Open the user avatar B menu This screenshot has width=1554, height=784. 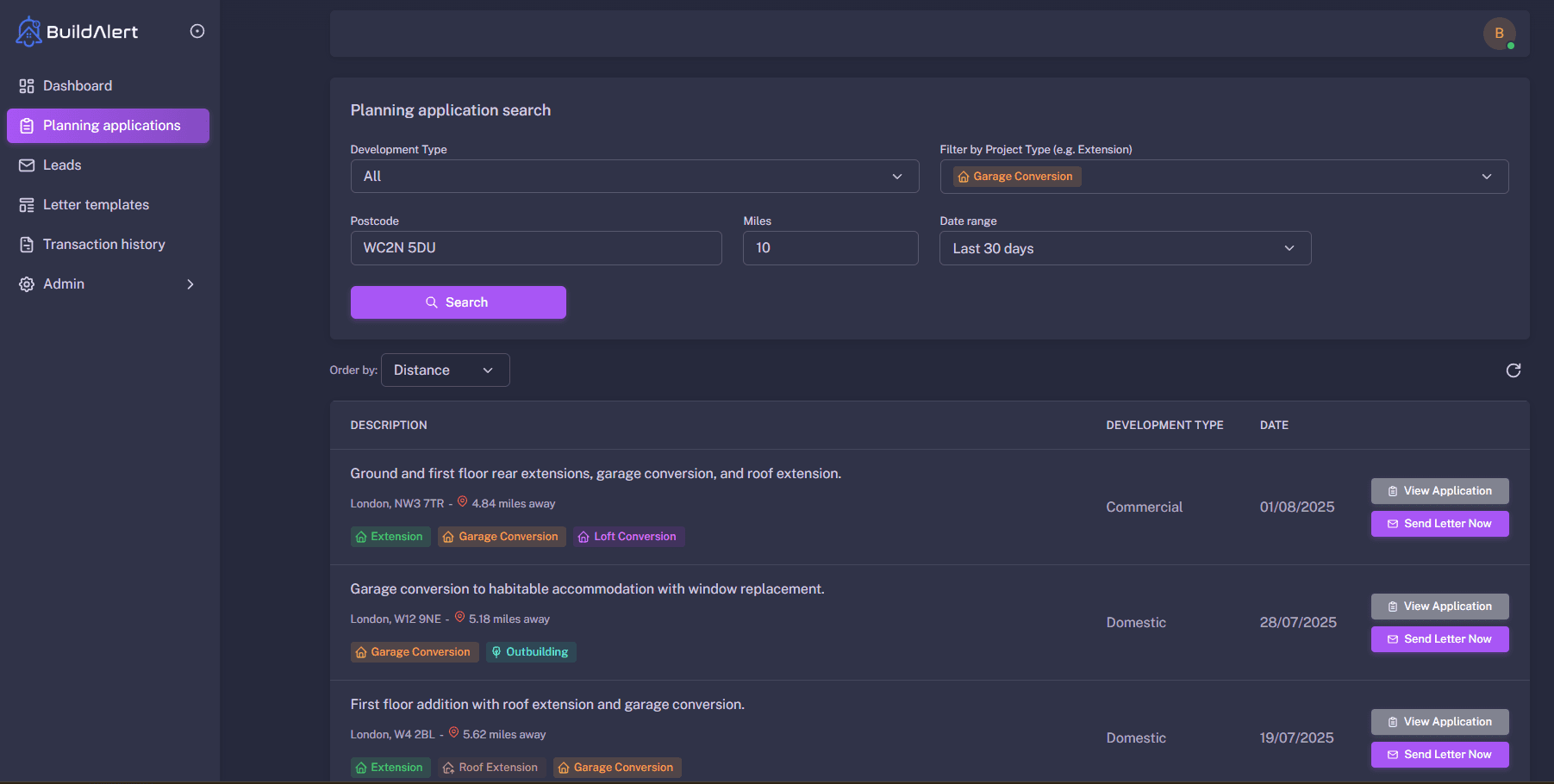(x=1499, y=34)
